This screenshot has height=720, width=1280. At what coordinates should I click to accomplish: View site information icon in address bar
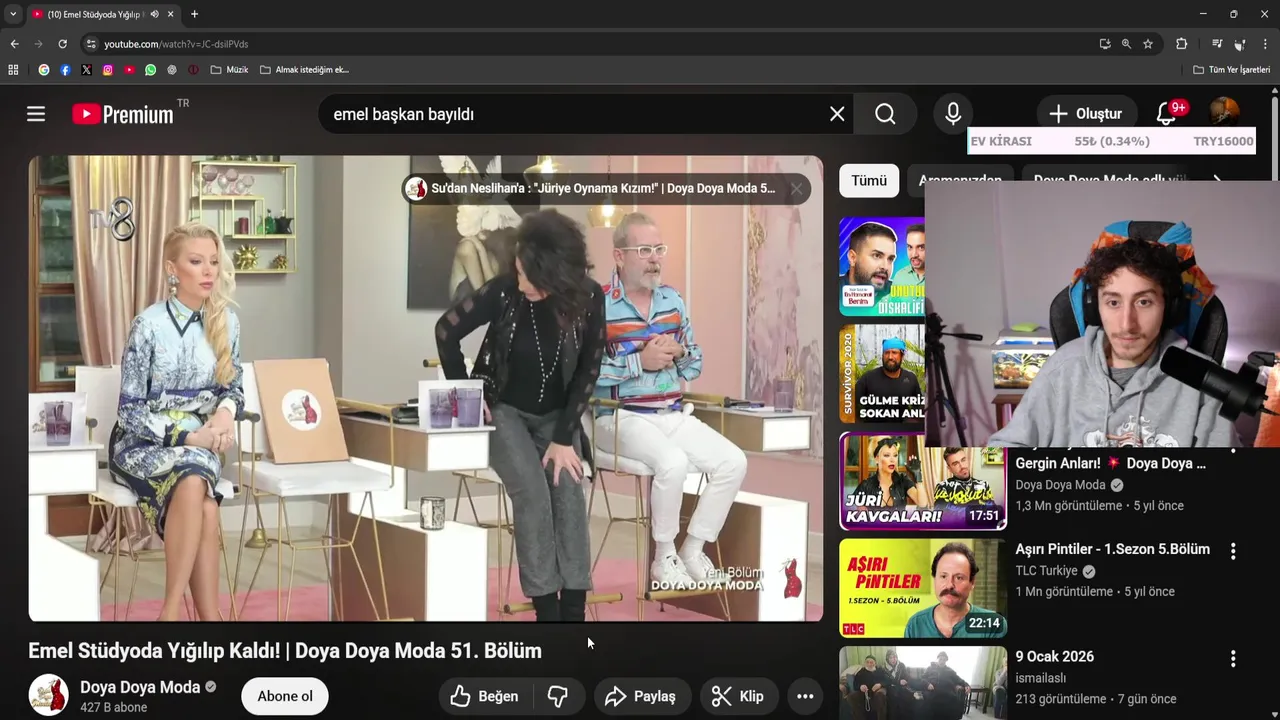tap(91, 44)
